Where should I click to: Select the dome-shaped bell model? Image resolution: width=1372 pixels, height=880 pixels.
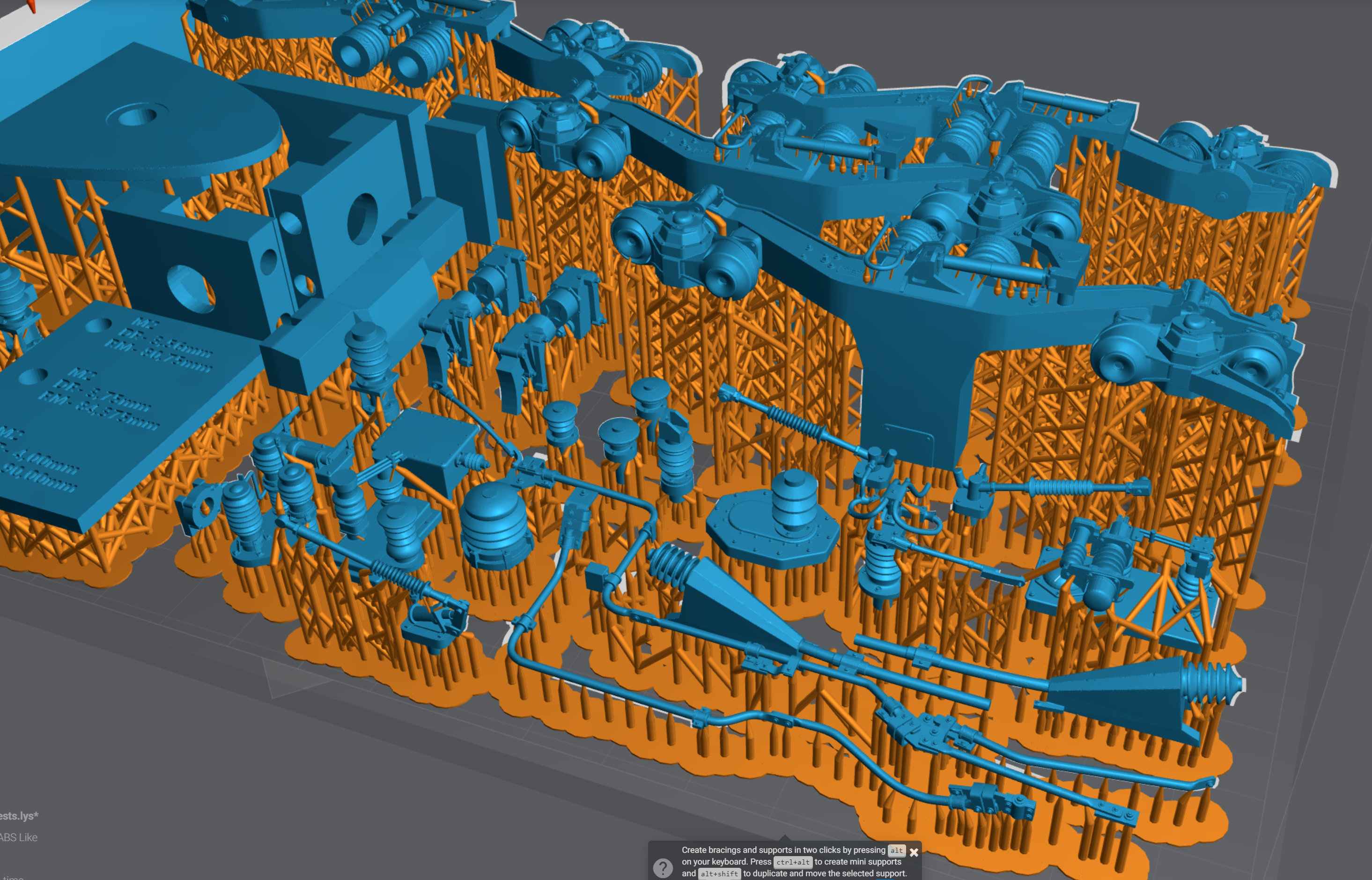tap(494, 526)
